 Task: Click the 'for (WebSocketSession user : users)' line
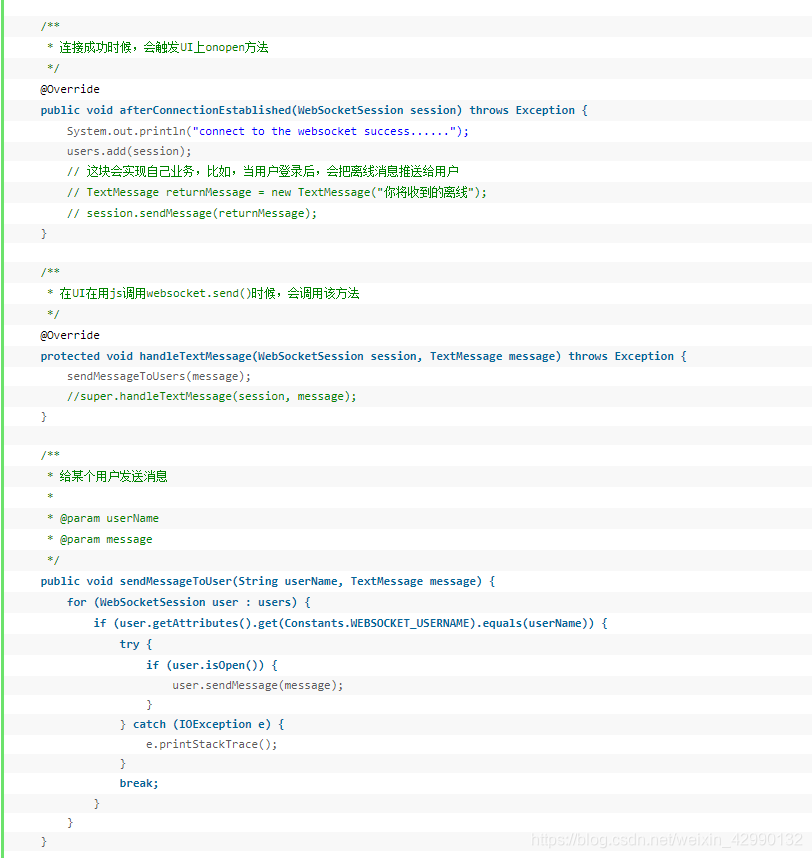[x=189, y=602]
